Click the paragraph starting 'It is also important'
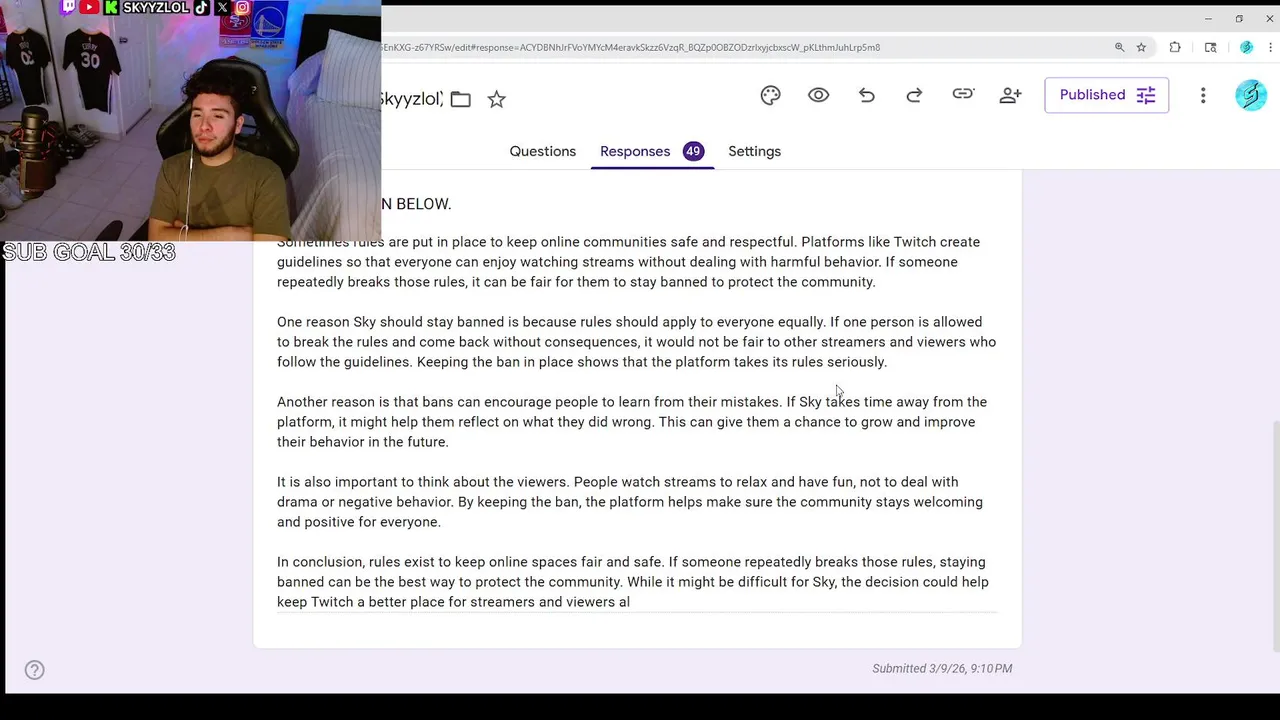 [630, 502]
